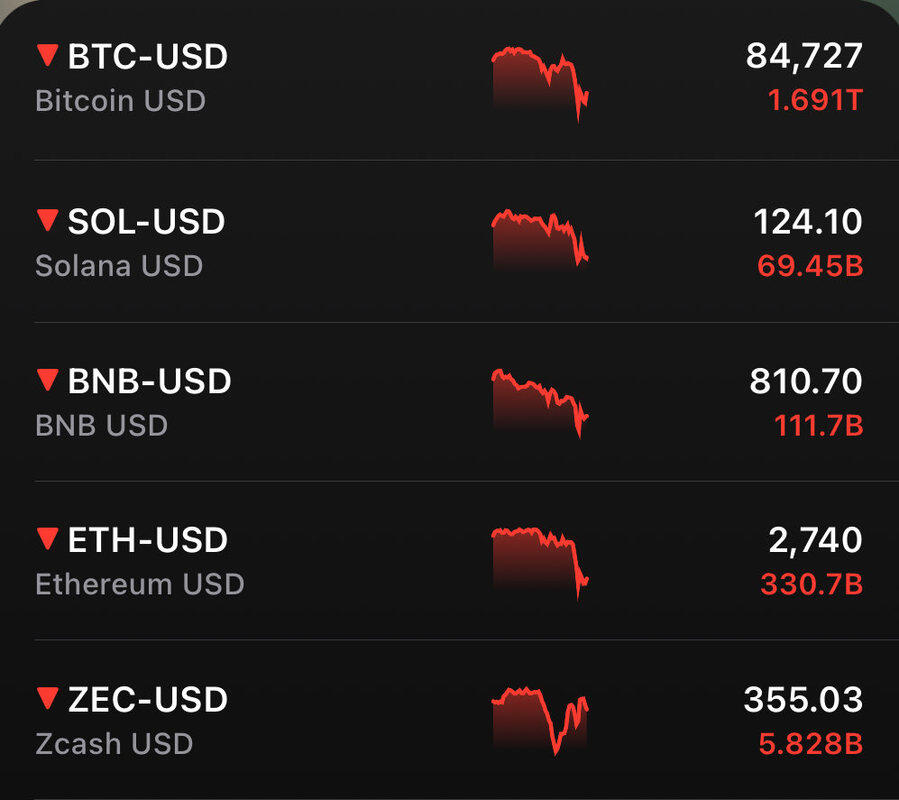Toggle Bitcoin market cap value 1.691T
This screenshot has width=899, height=800.
(x=813, y=101)
